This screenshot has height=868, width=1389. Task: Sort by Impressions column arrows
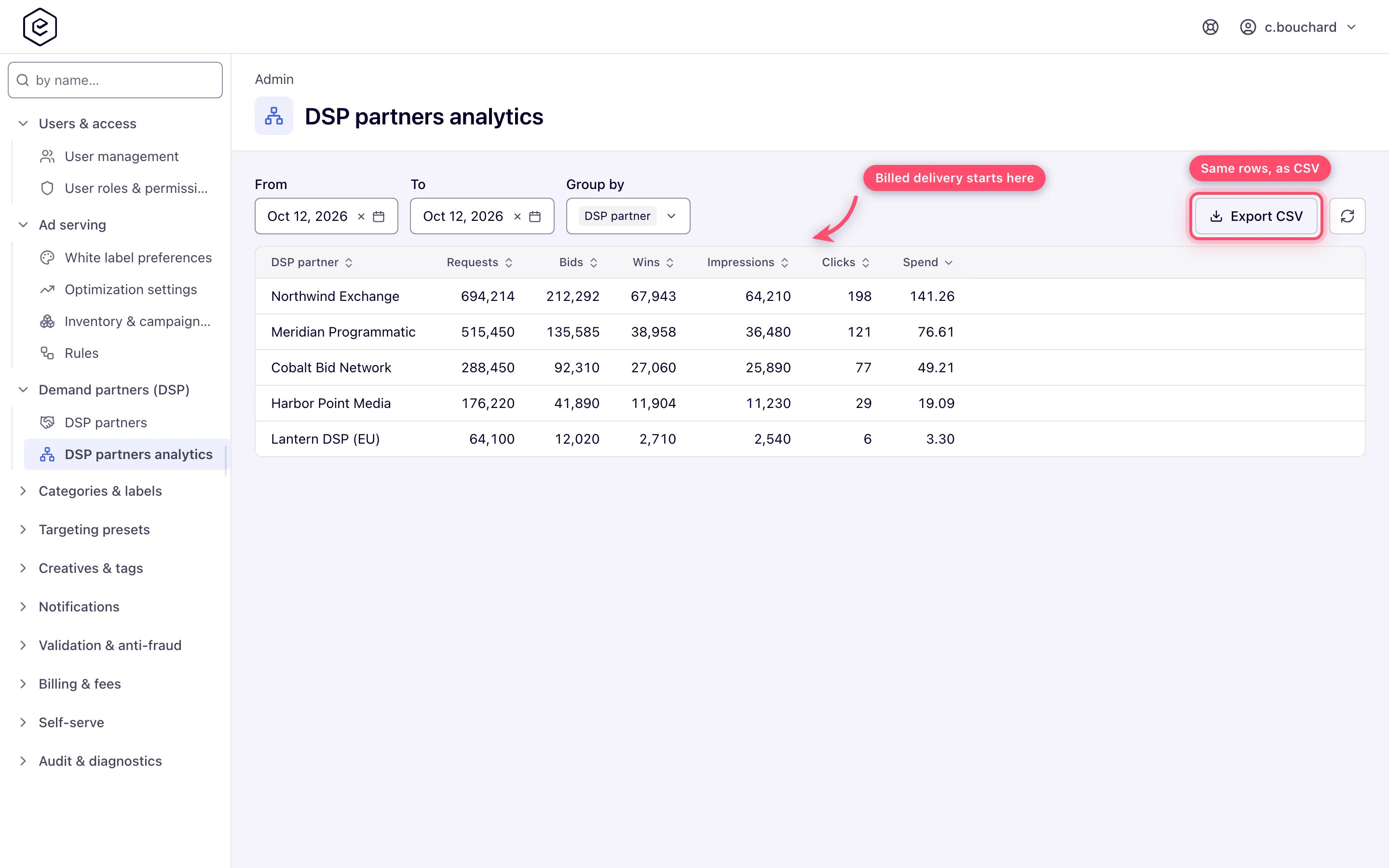click(x=785, y=262)
